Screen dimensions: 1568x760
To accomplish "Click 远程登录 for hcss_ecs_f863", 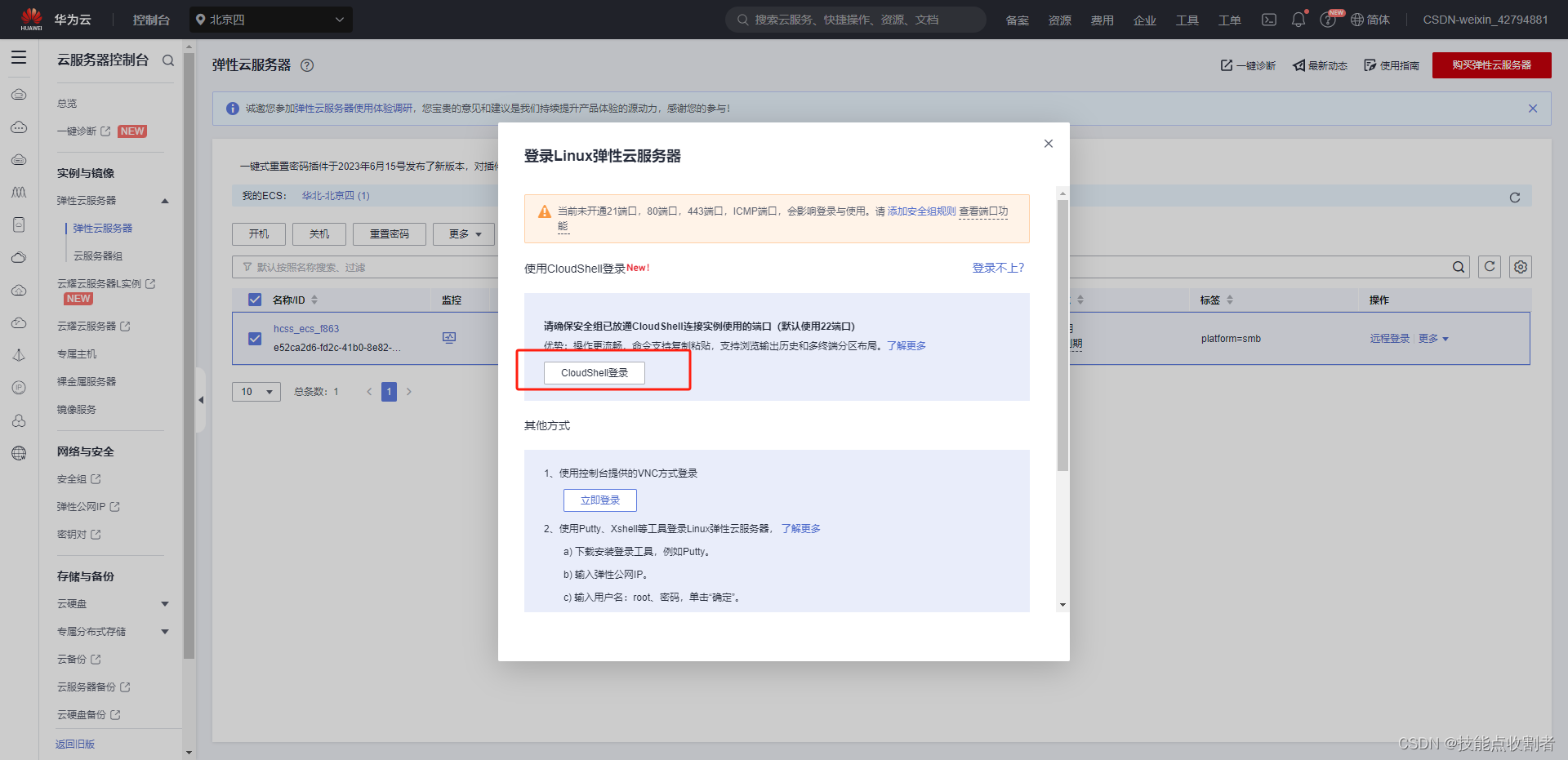I will tap(1390, 339).
